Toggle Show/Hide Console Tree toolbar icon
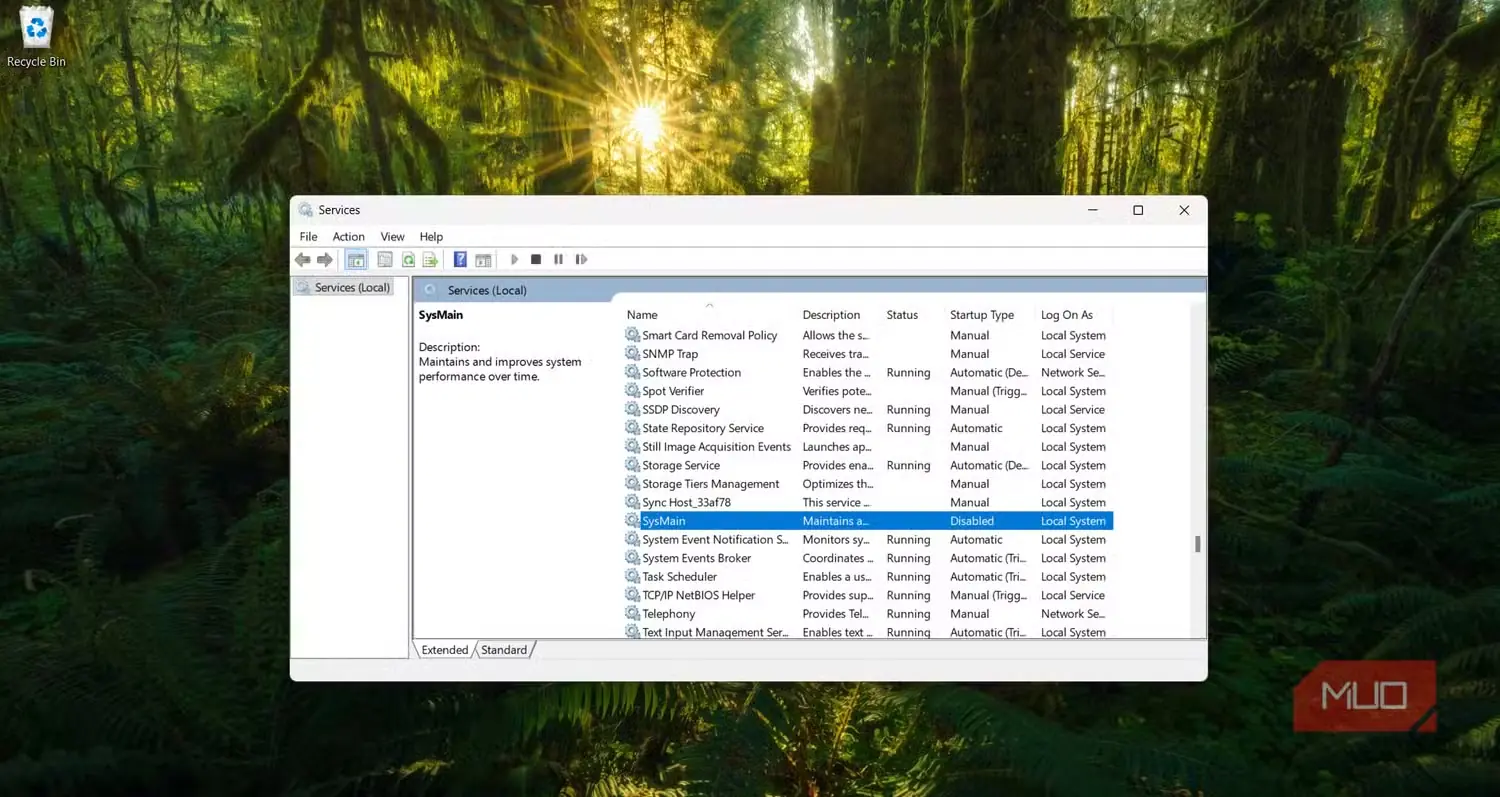Image resolution: width=1500 pixels, height=797 pixels. tap(356, 260)
